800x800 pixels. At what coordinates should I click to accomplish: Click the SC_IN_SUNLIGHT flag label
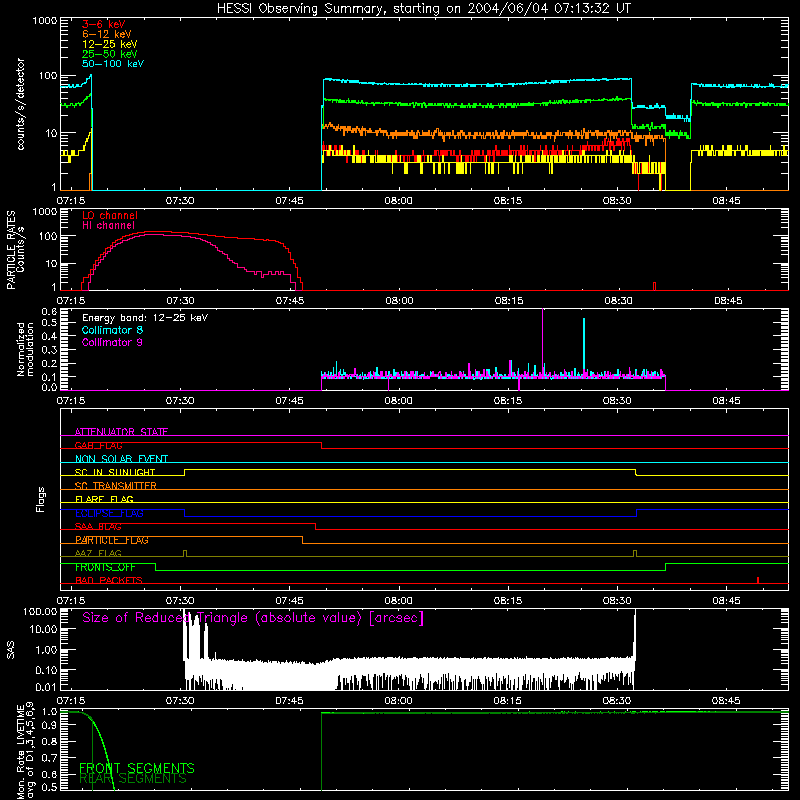pos(115,472)
